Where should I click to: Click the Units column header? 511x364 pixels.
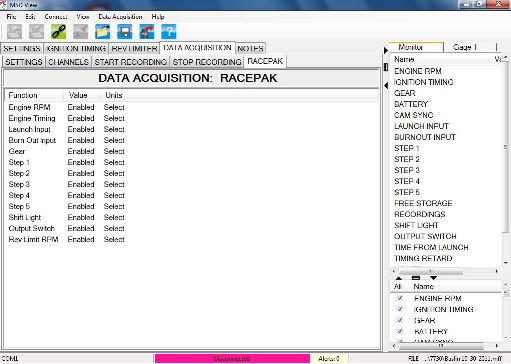114,95
